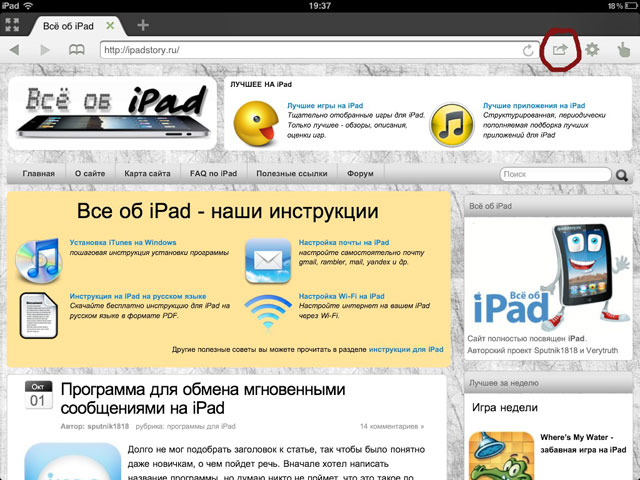This screenshot has width=640, height=480.
Task: Open Полезные ссылки menu item
Action: [292, 173]
